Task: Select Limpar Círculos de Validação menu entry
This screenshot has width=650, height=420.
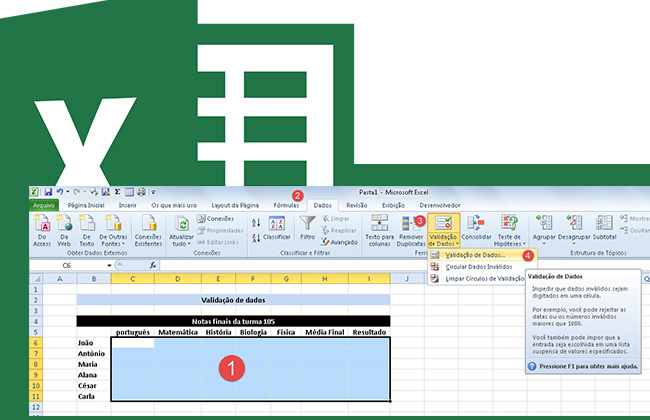Action: 477,279
